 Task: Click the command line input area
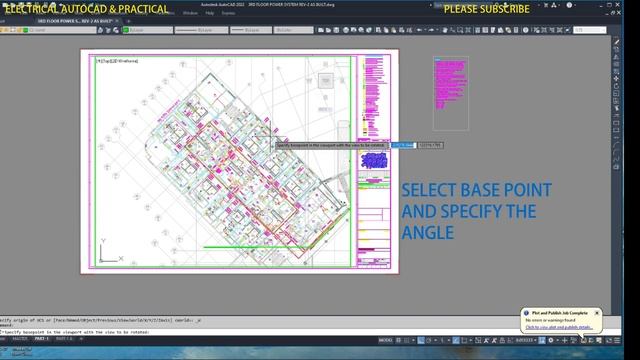310,332
